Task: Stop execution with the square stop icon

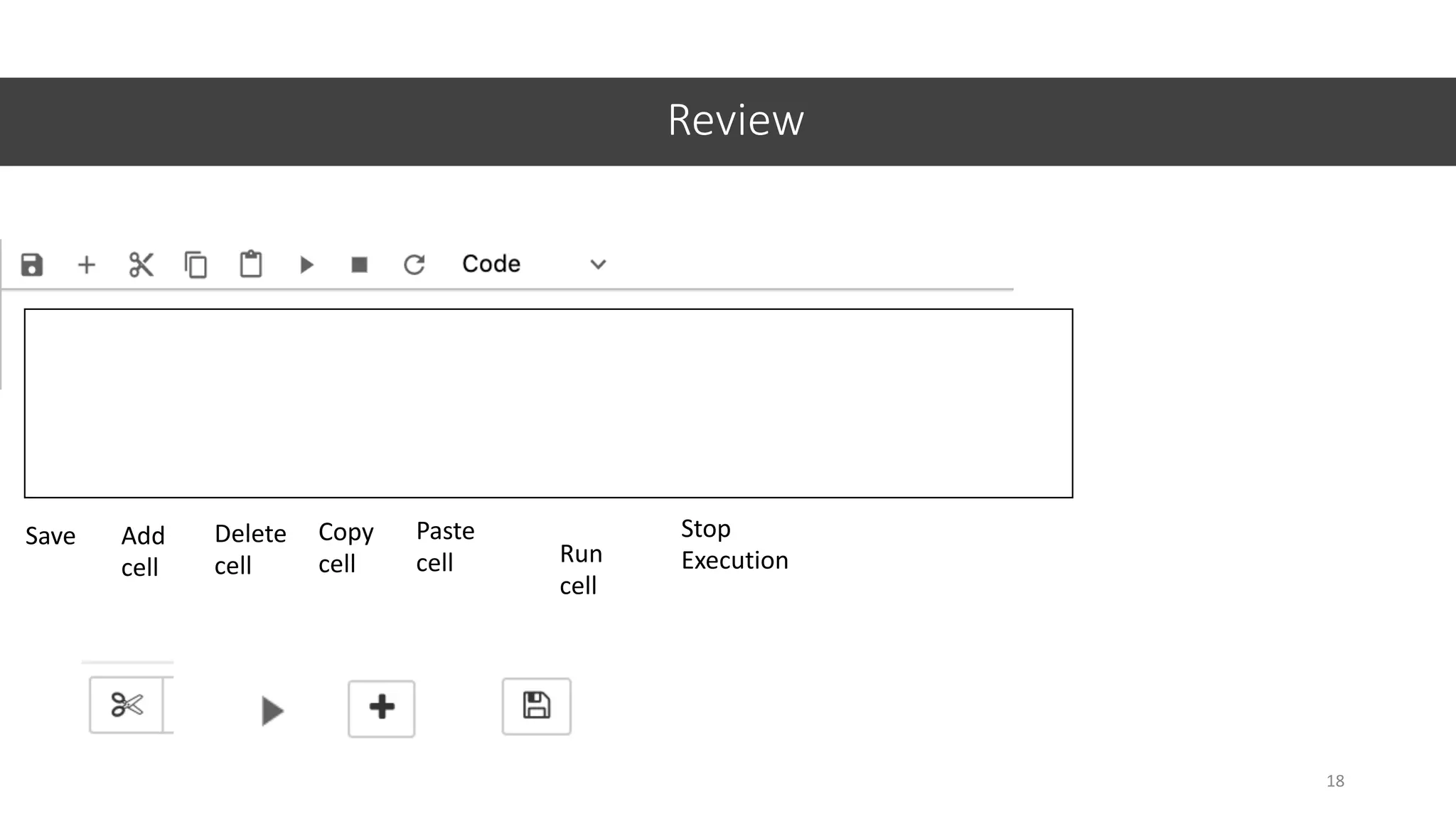Action: [360, 265]
